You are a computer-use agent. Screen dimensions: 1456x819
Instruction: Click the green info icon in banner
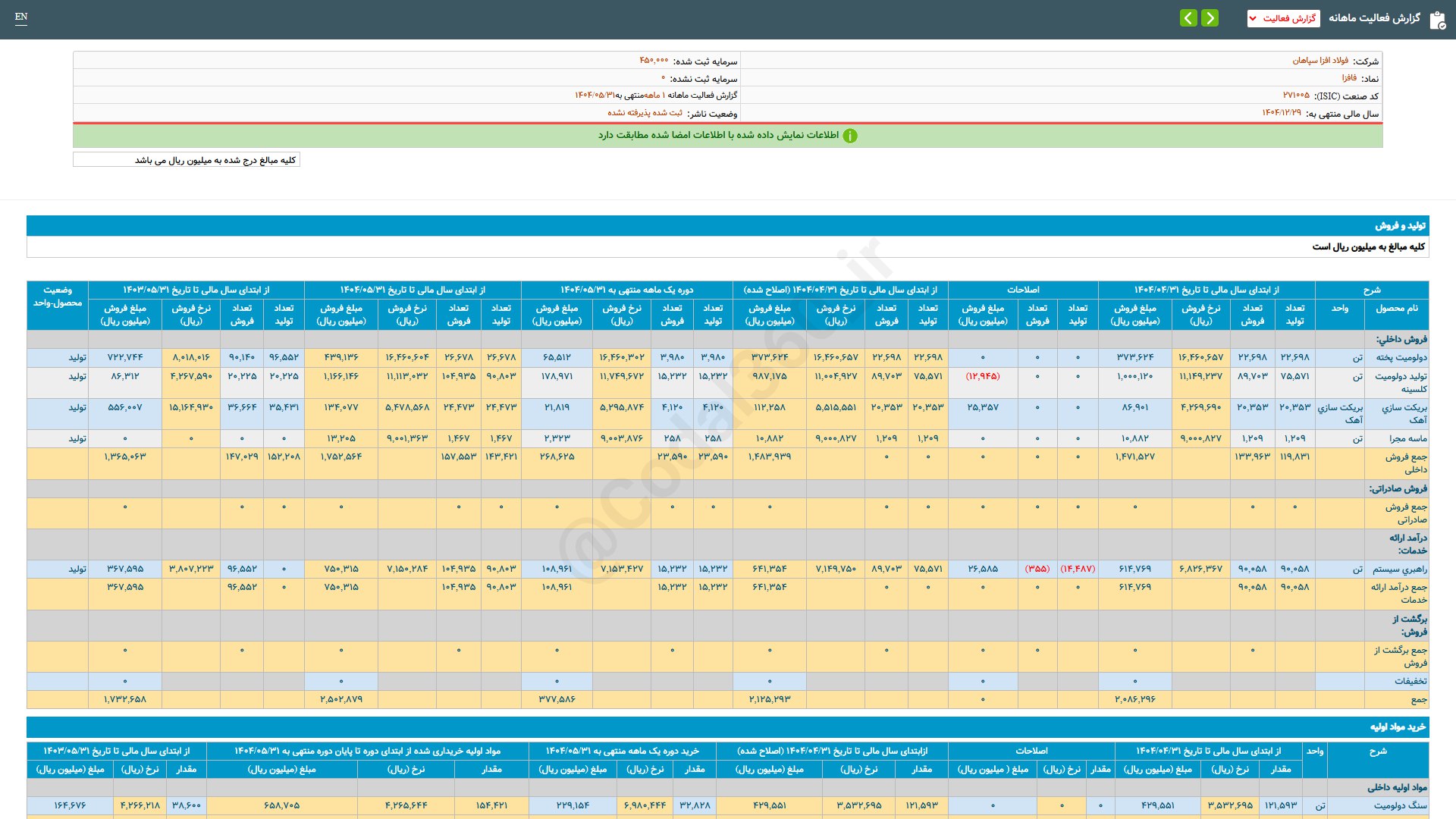click(x=850, y=136)
